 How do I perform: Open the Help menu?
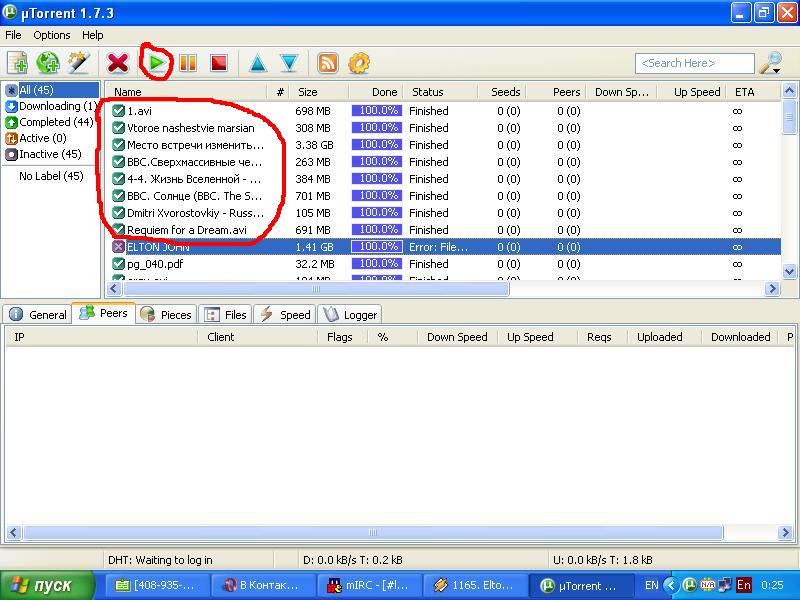93,35
